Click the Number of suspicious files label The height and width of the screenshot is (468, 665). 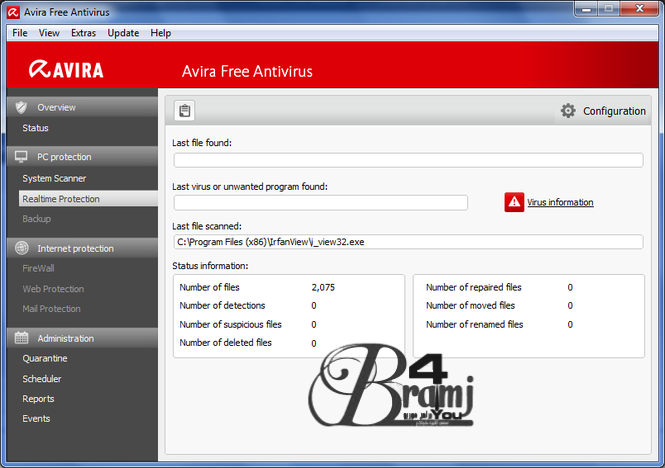[x=231, y=325]
